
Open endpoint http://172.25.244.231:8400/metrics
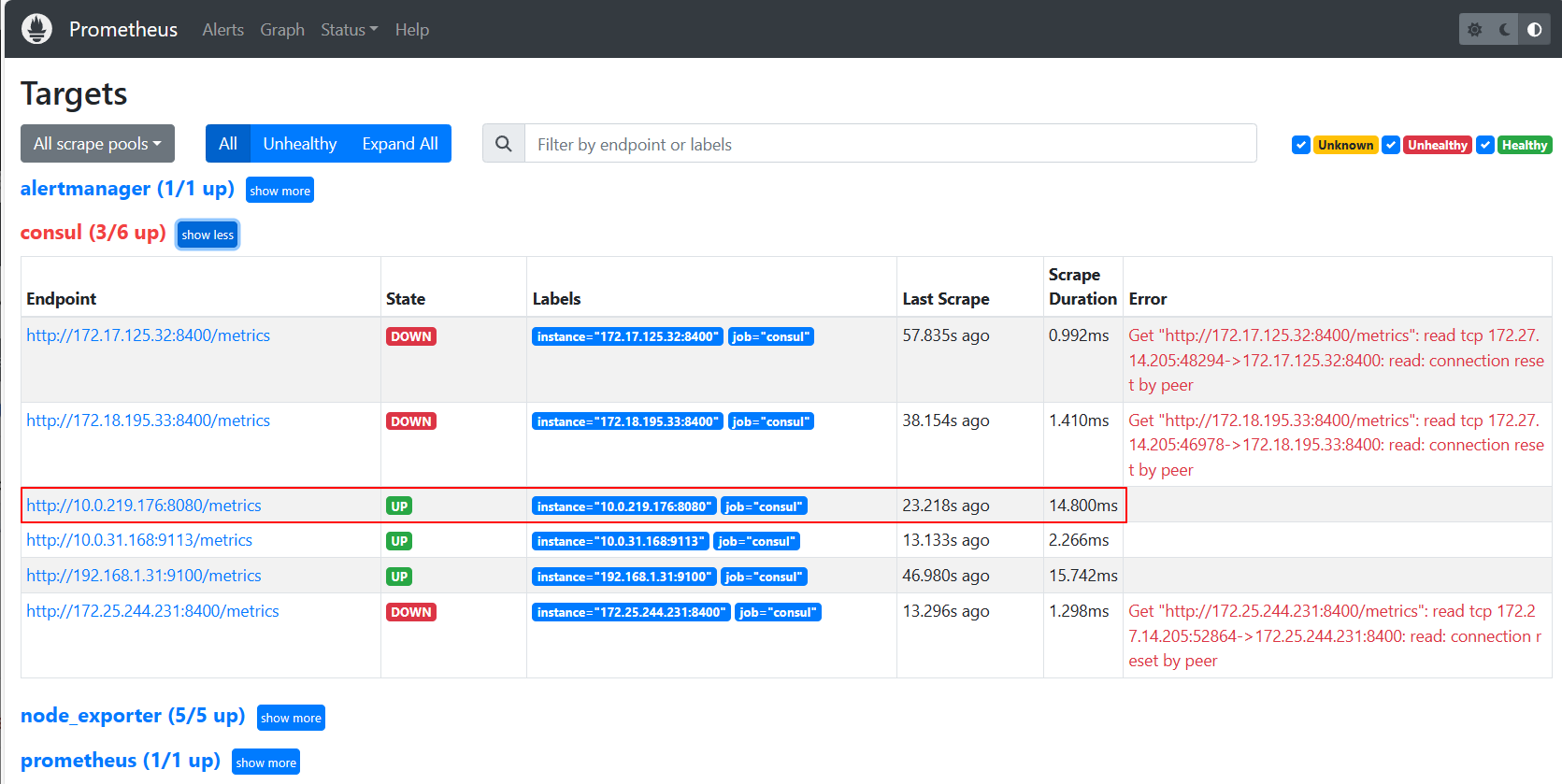tap(152, 611)
